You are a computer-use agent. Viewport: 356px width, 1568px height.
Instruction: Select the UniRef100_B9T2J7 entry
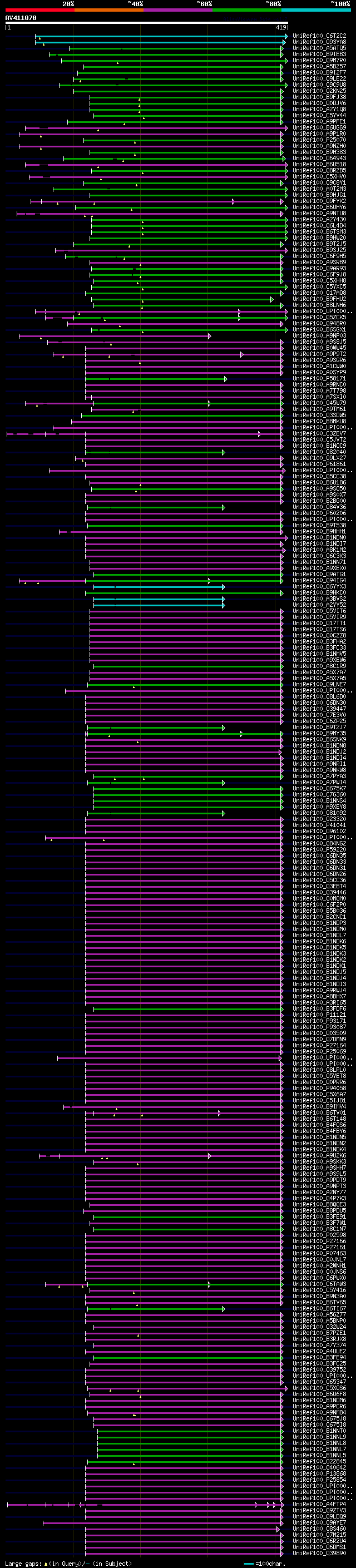pyautogui.click(x=319, y=728)
